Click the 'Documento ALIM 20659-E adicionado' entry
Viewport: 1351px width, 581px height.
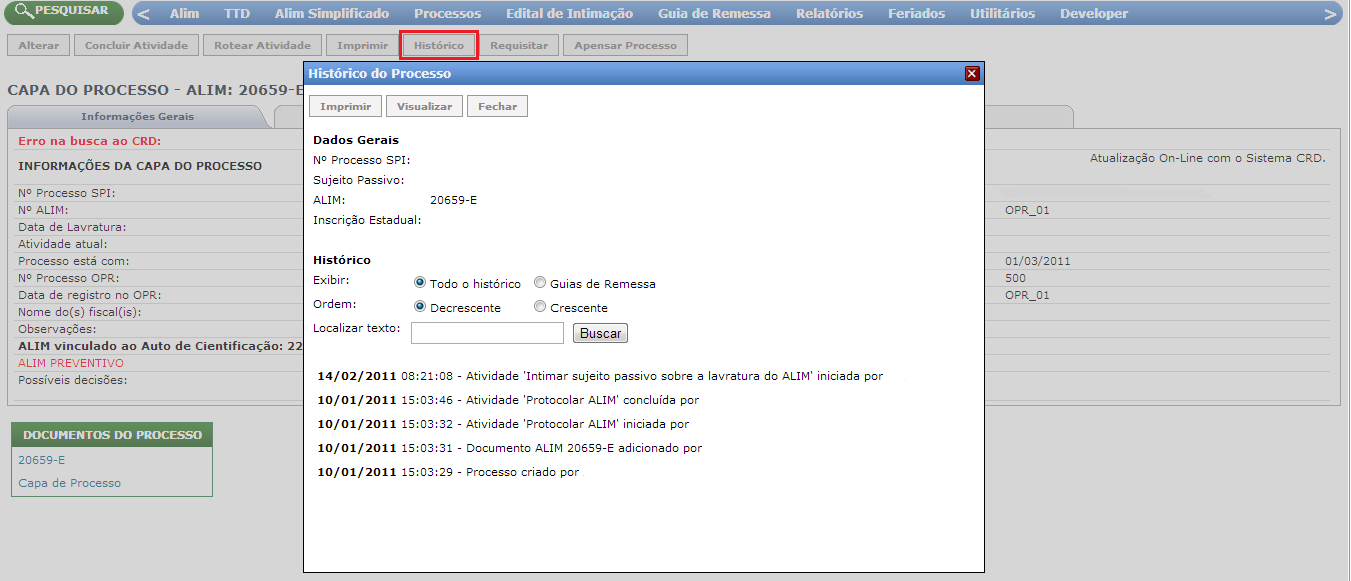point(509,448)
